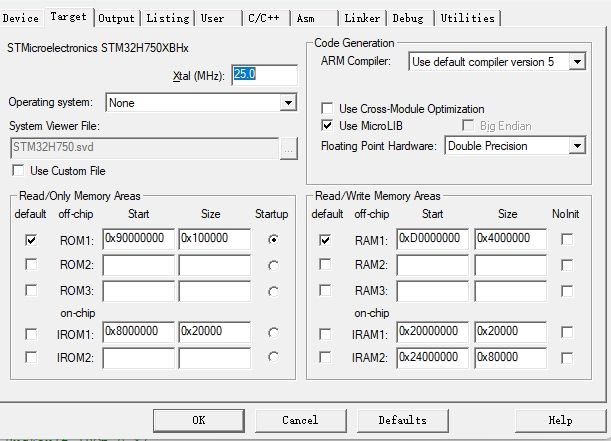Check the IROM2 default checkbox
Viewport: 611px width, 441px height.
coord(31,357)
